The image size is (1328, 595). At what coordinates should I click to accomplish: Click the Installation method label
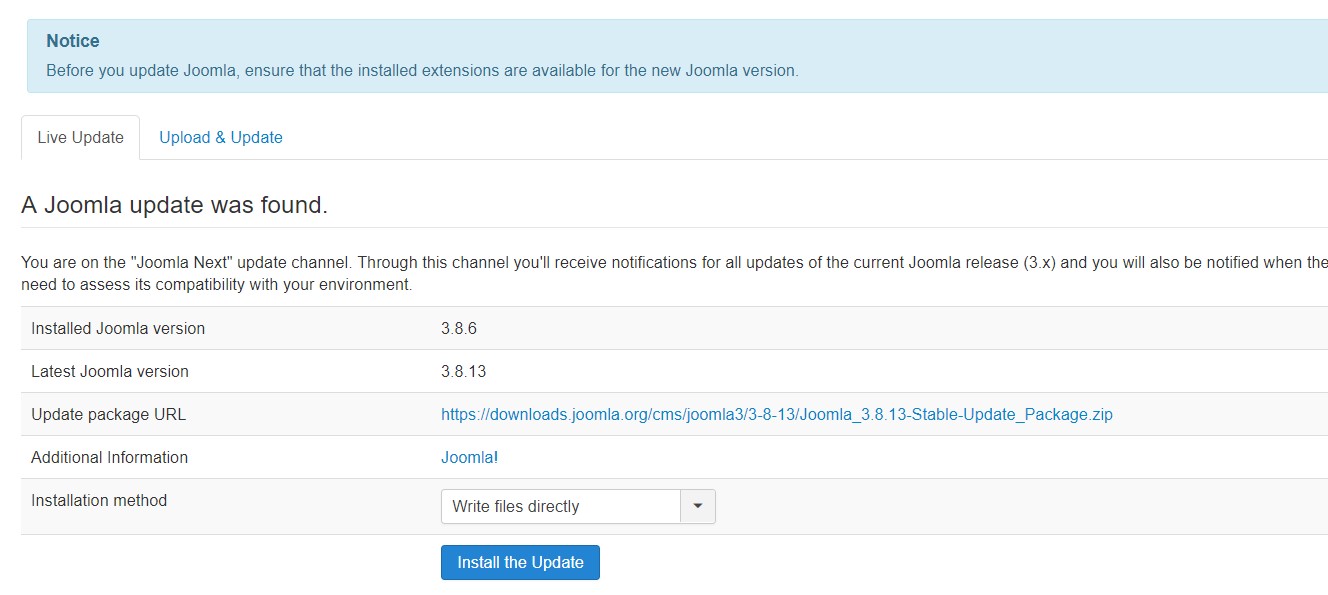click(98, 500)
